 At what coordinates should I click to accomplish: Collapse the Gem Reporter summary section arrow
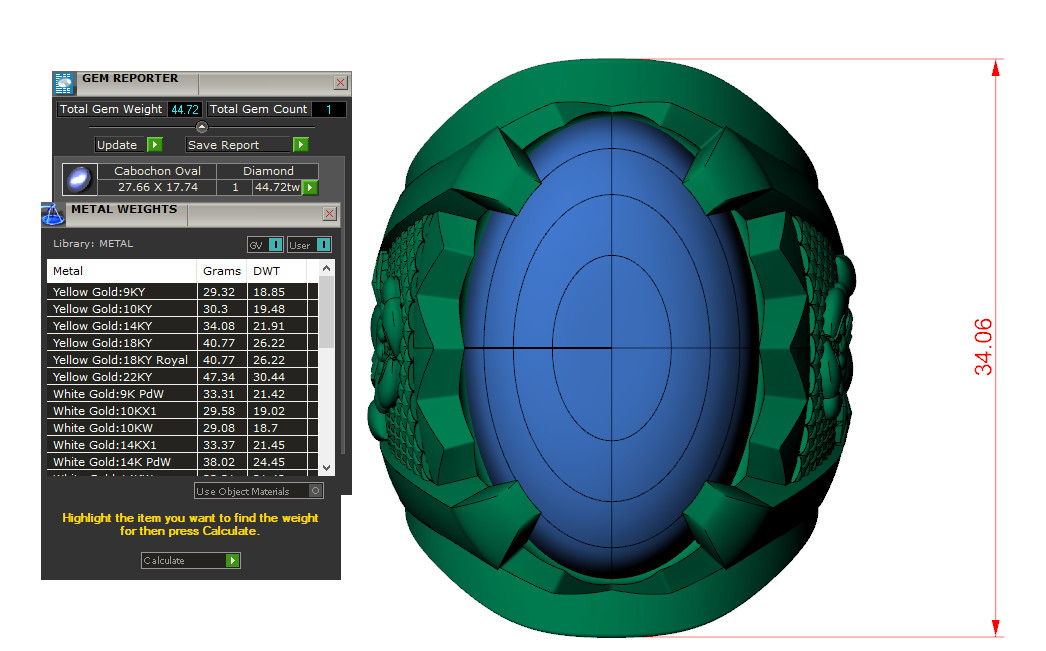pos(201,127)
